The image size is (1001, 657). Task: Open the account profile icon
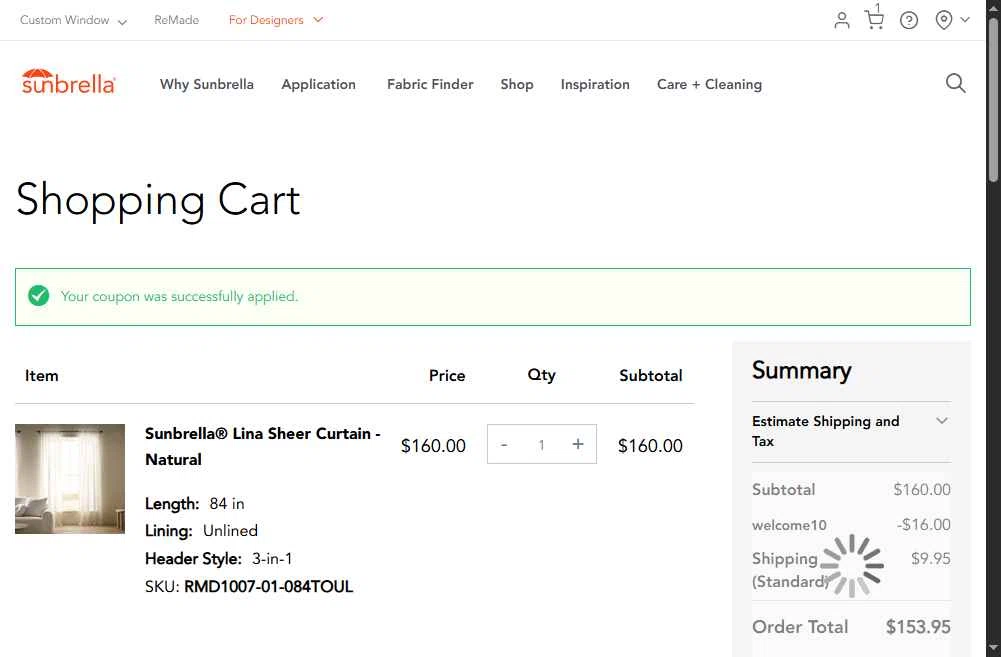[841, 20]
